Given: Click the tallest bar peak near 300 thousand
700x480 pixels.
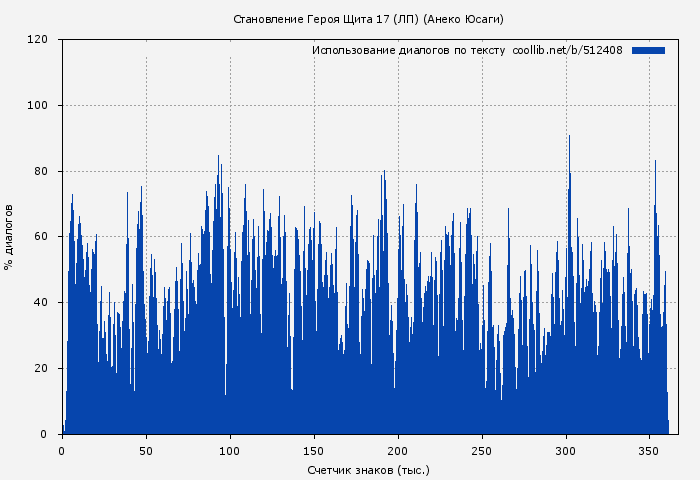Looking at the screenshot, I should coord(569,138).
